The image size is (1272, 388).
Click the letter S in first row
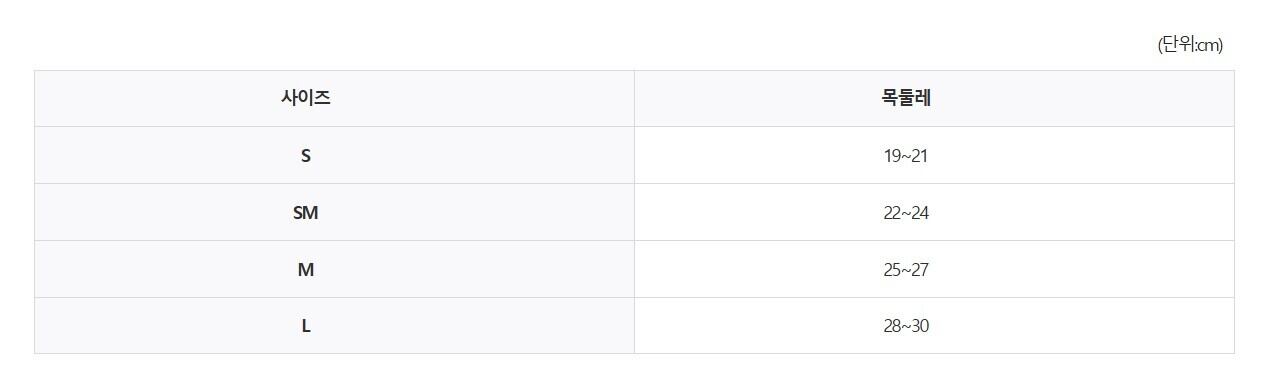(x=306, y=156)
